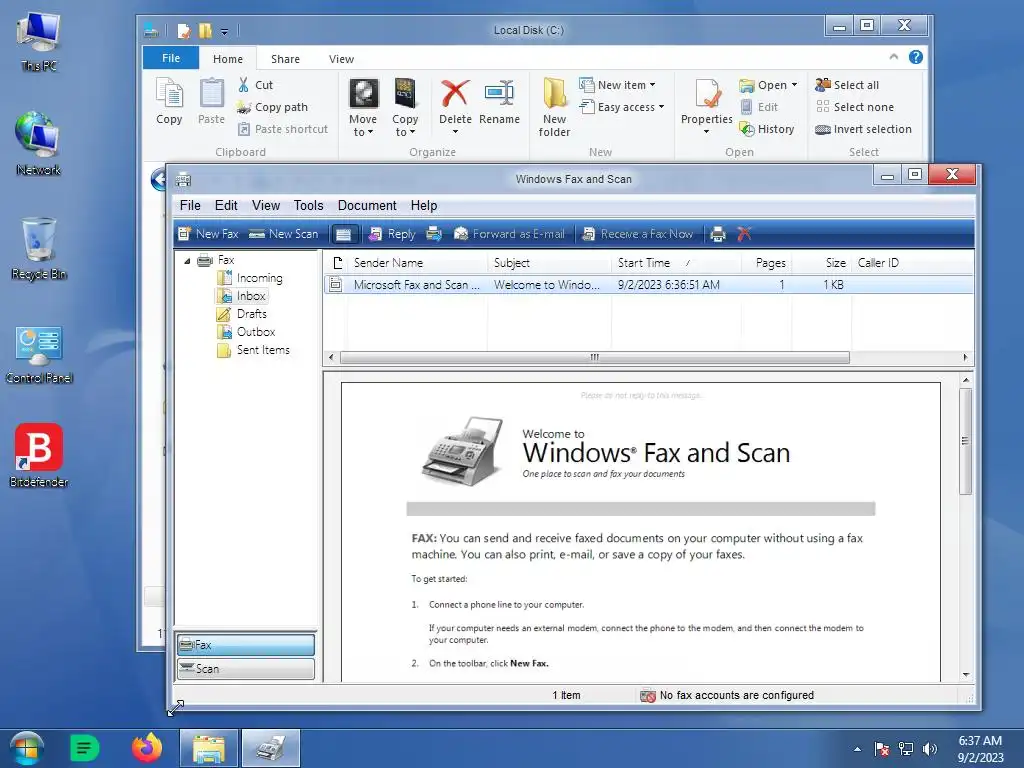Click Invert selection in Explorer ribbon

coord(863,129)
